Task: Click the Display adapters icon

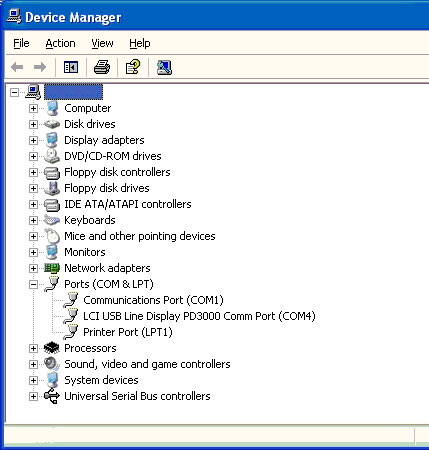Action: click(x=52, y=140)
